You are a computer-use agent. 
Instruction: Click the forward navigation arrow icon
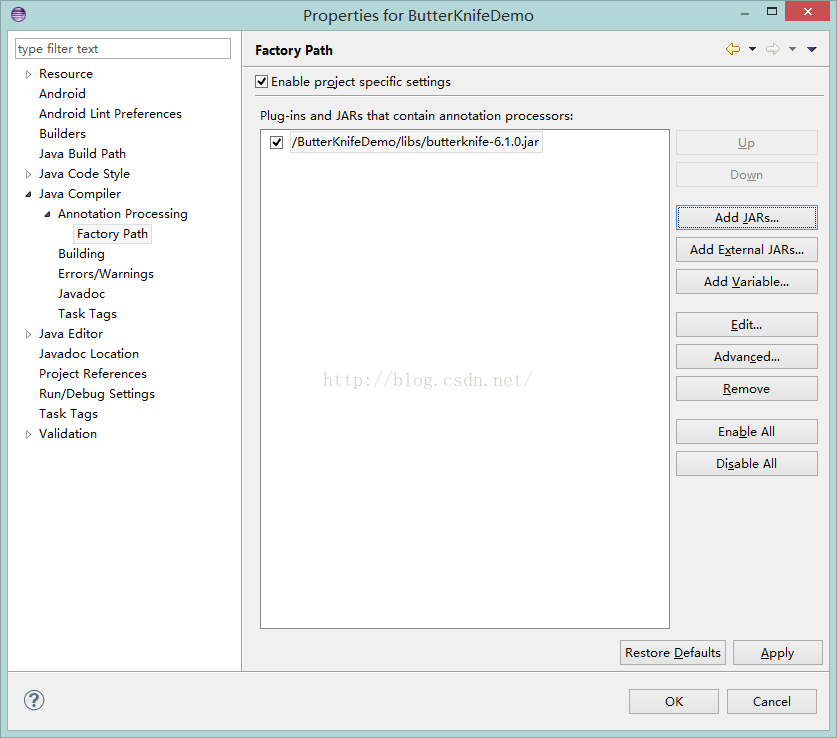tap(772, 49)
